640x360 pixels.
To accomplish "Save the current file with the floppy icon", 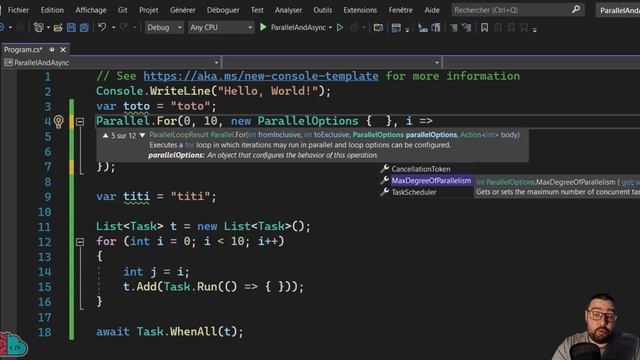I will (x=71, y=27).
